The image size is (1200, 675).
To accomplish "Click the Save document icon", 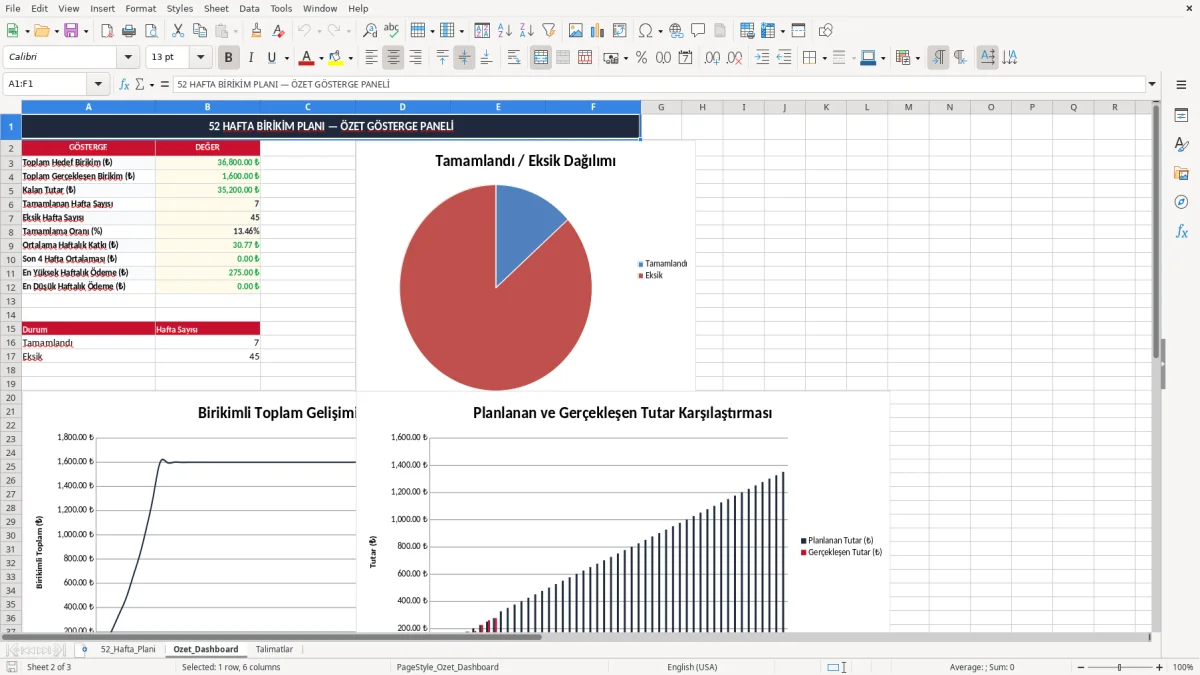I will tap(71, 31).
